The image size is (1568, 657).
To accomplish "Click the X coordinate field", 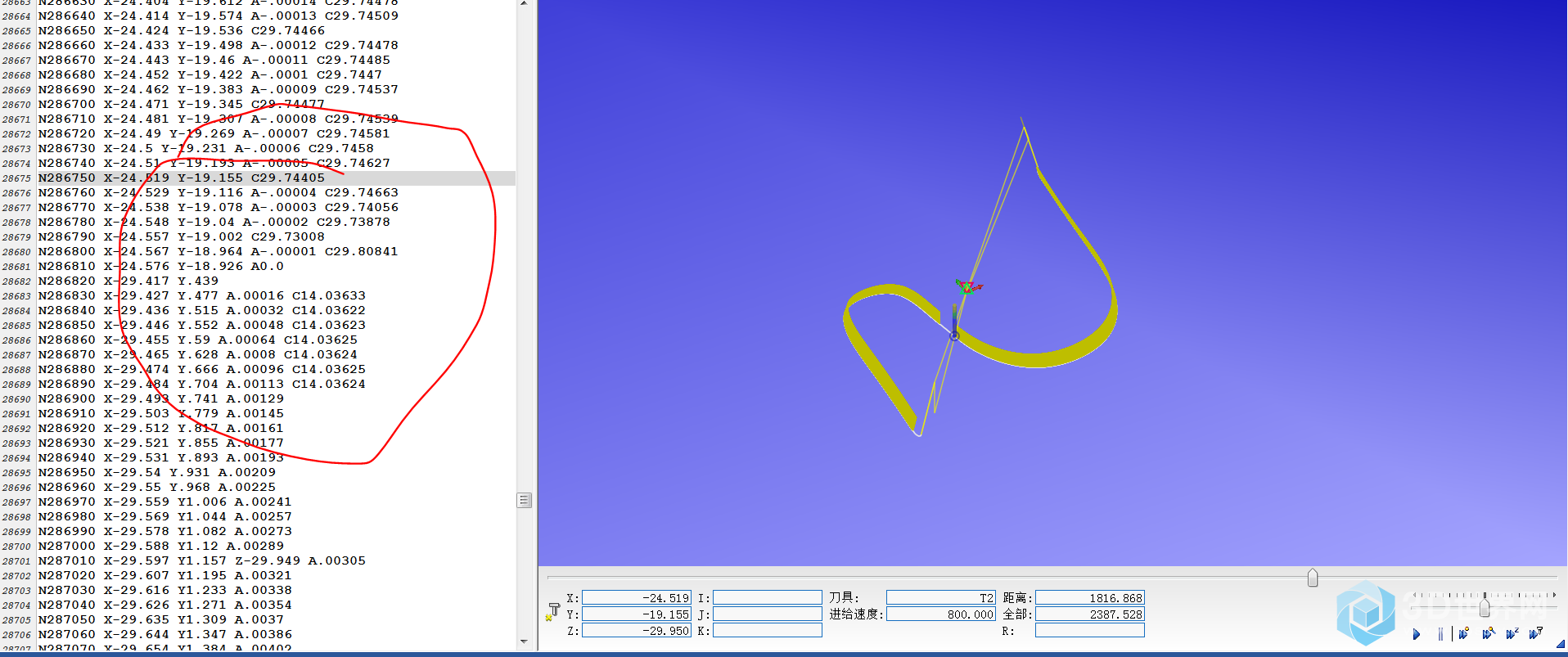I will [636, 598].
